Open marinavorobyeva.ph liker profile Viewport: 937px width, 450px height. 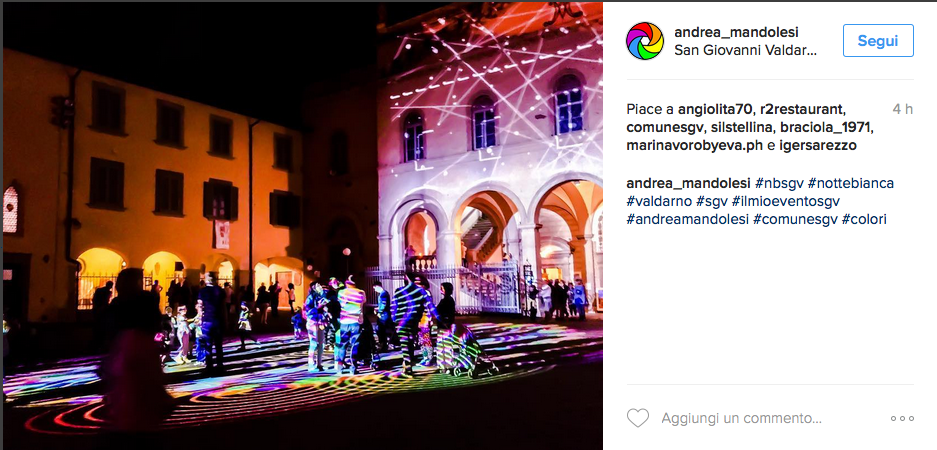coord(694,146)
